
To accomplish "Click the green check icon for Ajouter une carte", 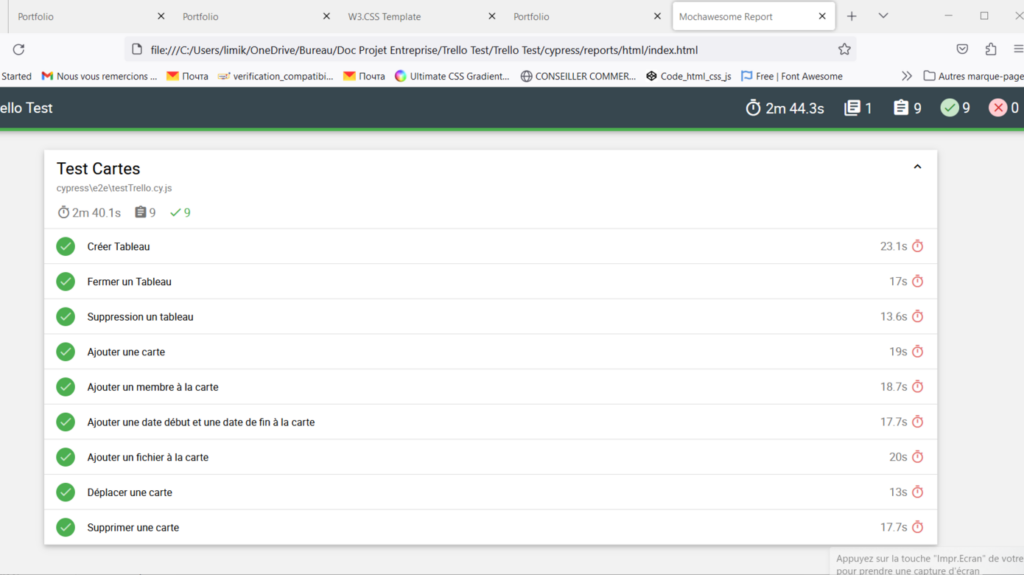I will click(x=66, y=352).
